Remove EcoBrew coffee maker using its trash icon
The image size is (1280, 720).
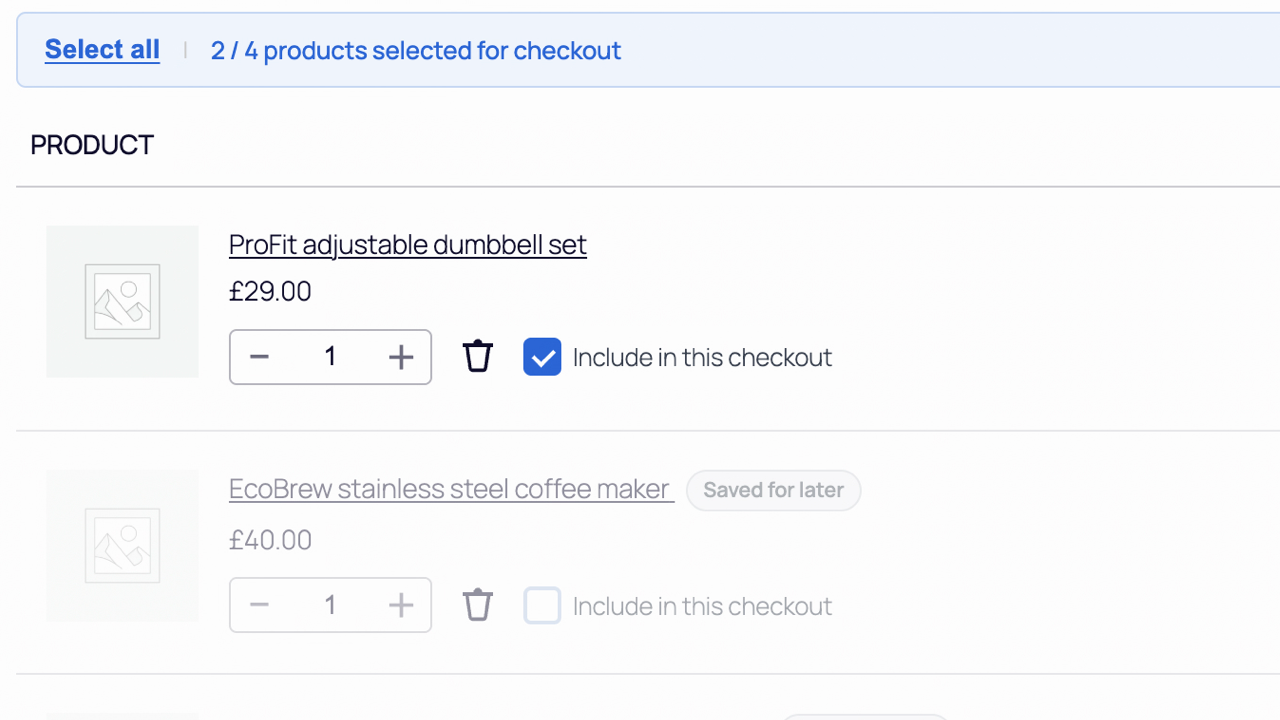477,604
